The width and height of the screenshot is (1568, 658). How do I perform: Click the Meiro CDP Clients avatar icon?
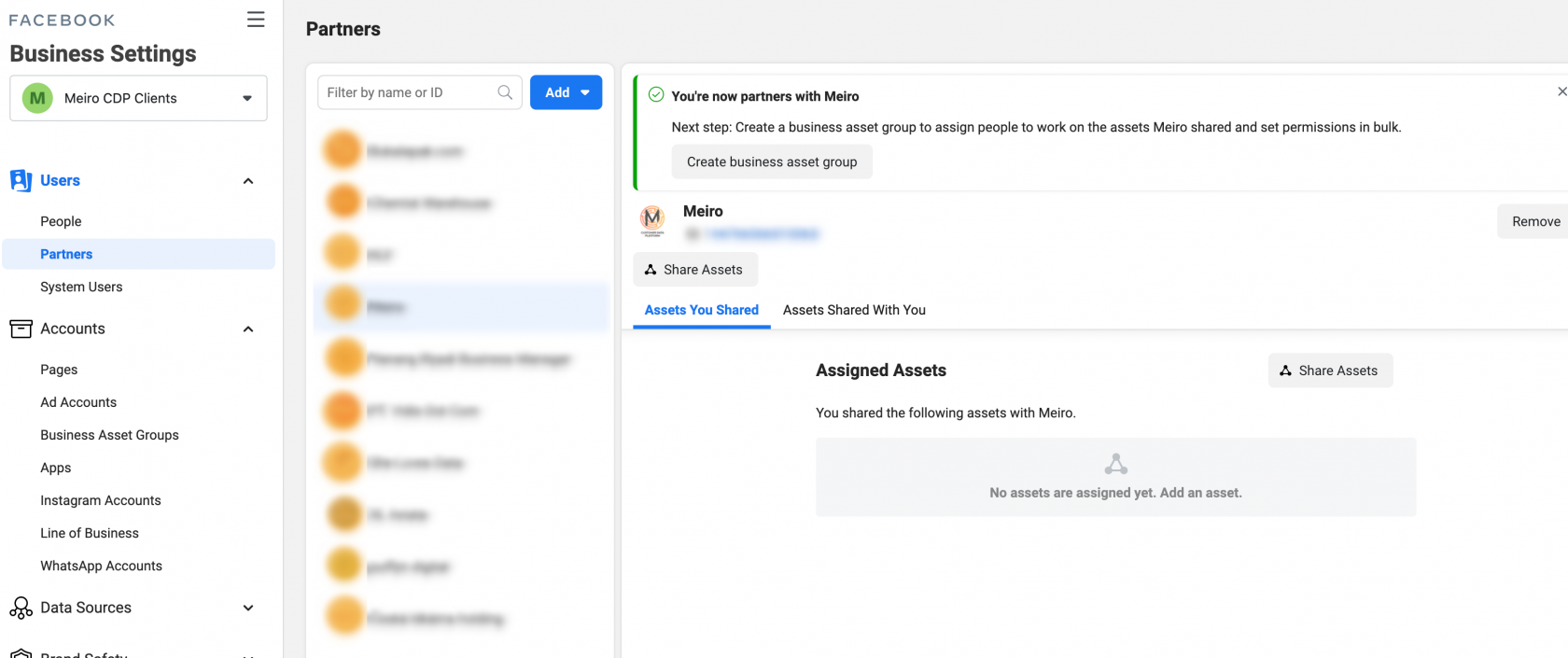(x=37, y=98)
